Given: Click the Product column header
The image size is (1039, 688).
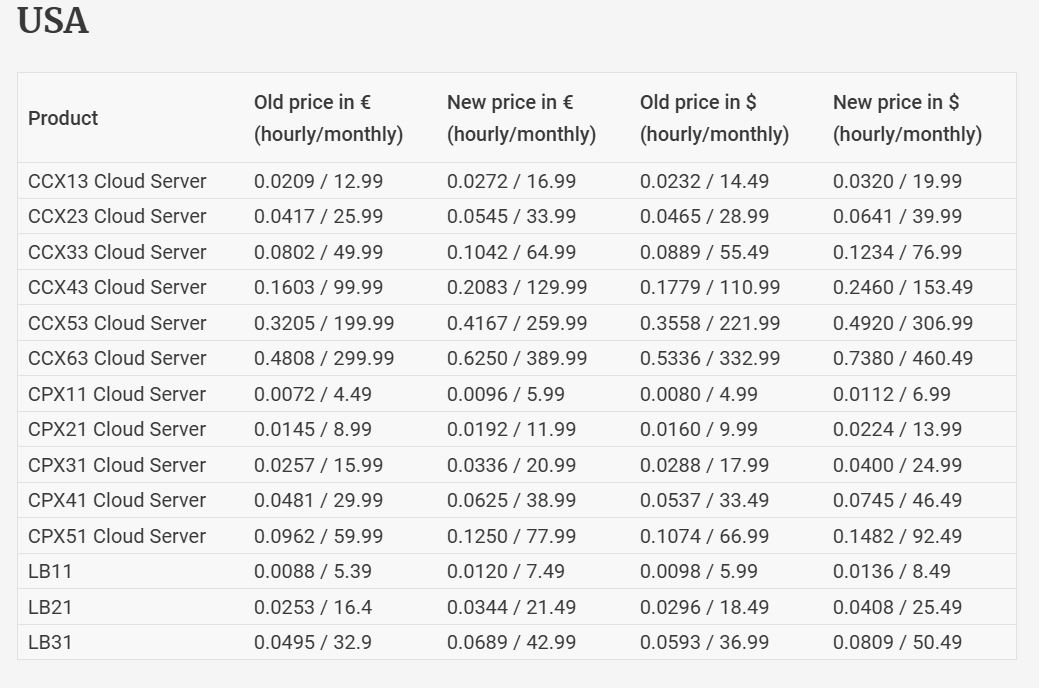Looking at the screenshot, I should tap(63, 118).
